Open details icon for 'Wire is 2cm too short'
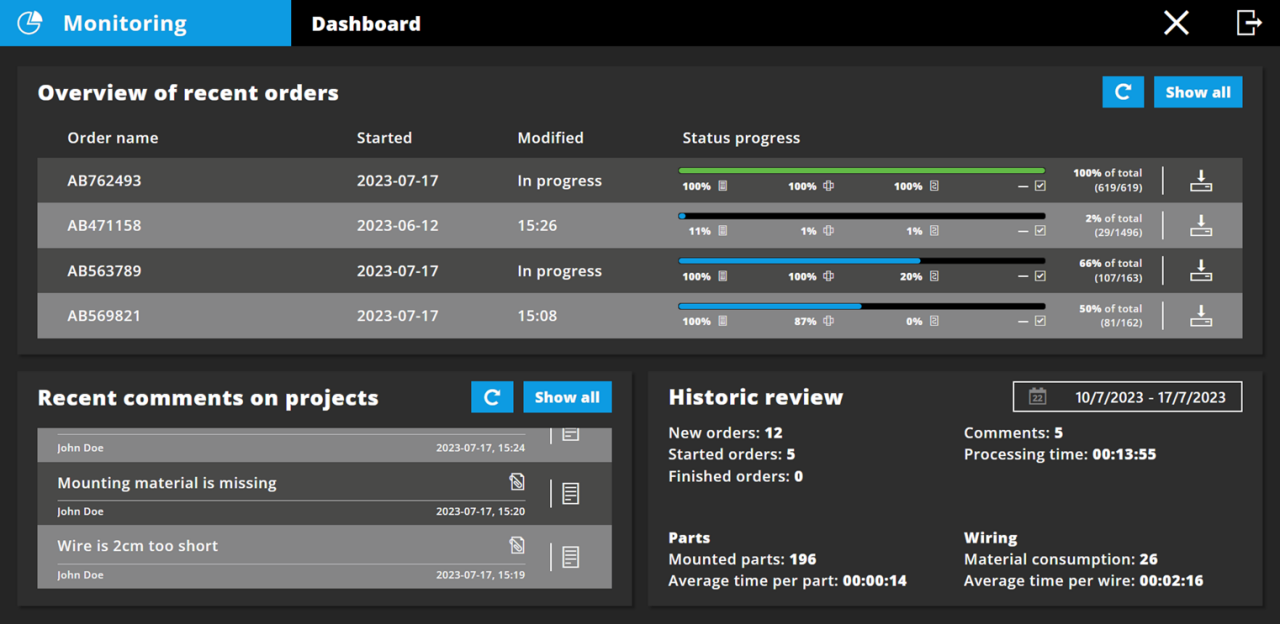 (x=570, y=556)
